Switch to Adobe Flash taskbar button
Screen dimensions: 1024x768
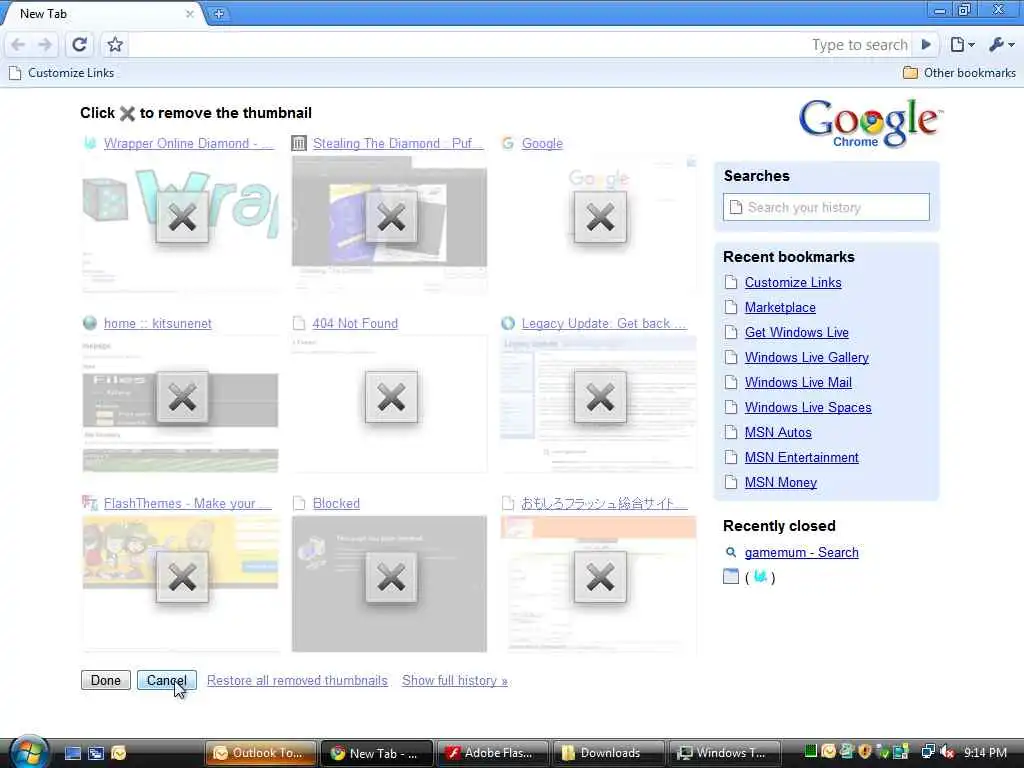pos(492,753)
